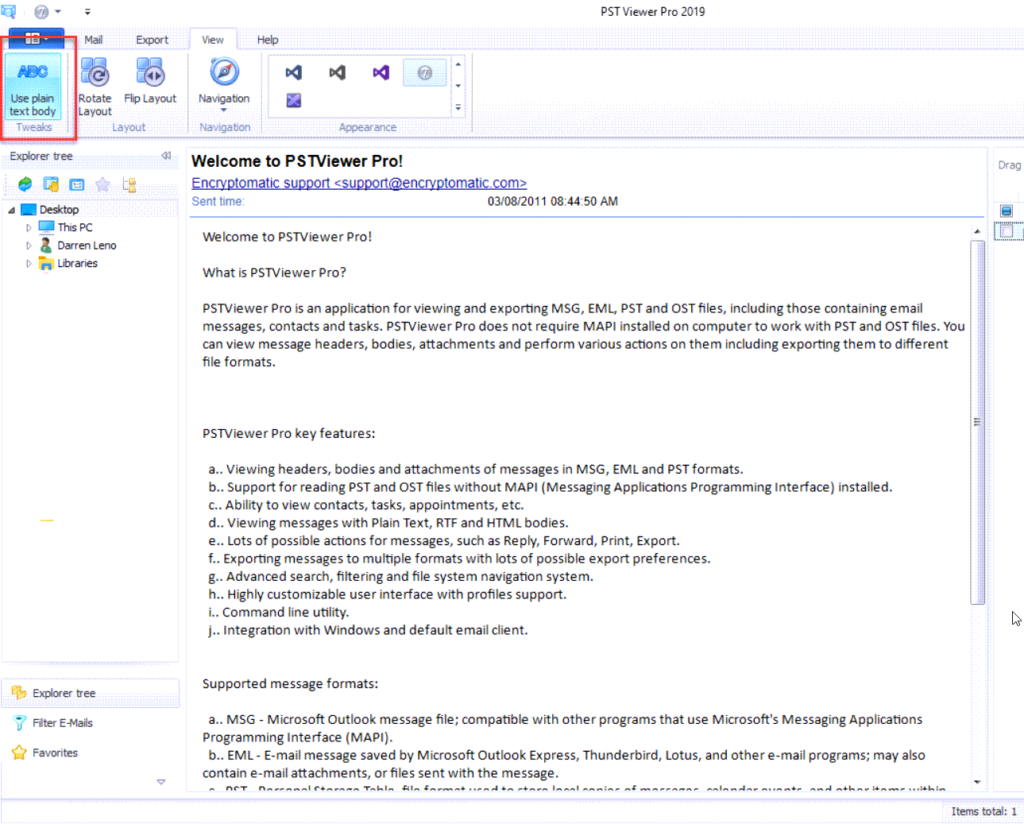
Task: Click the message body scrollbar up arrow
Action: pyautogui.click(x=977, y=232)
